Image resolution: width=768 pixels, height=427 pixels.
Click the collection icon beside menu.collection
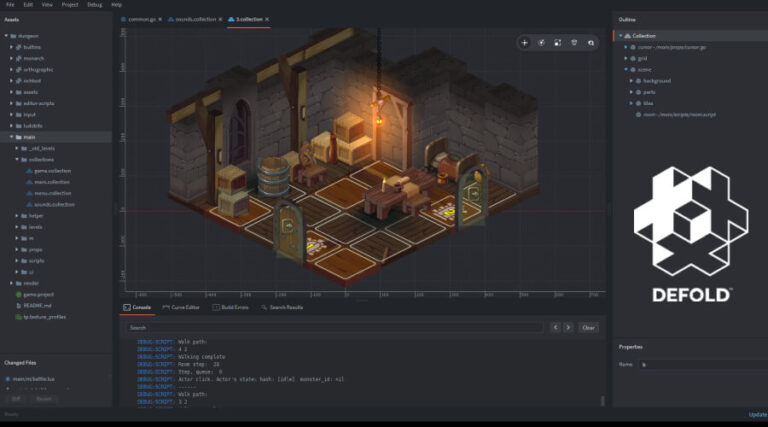29,193
